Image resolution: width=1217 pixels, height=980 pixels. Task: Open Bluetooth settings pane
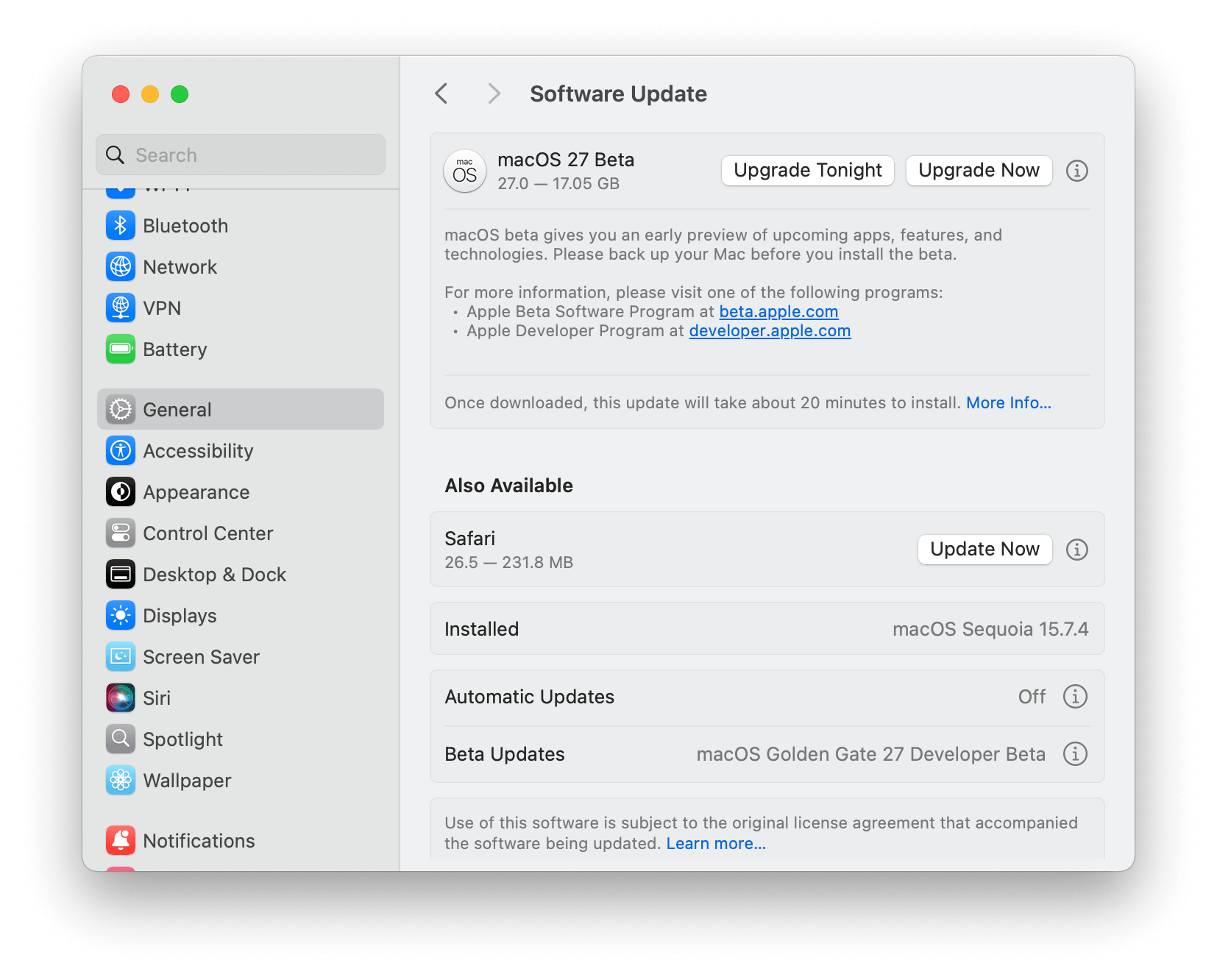(185, 226)
